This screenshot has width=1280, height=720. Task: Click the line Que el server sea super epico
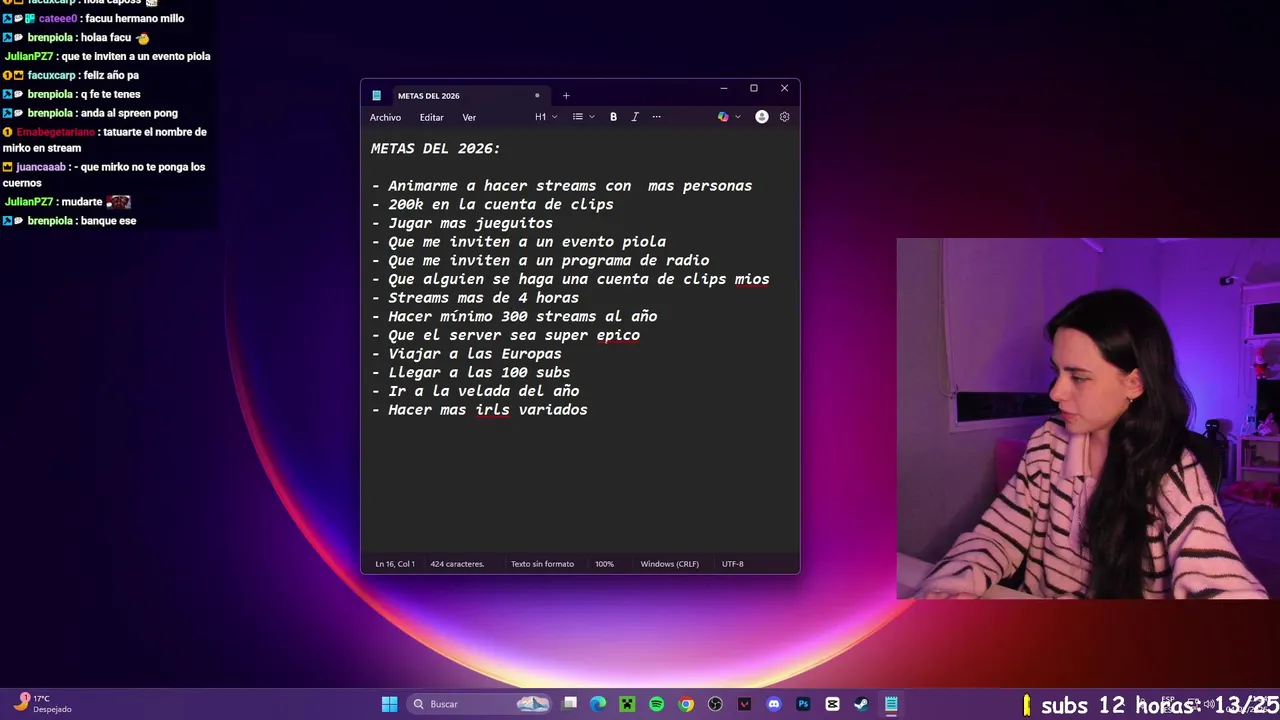click(505, 335)
